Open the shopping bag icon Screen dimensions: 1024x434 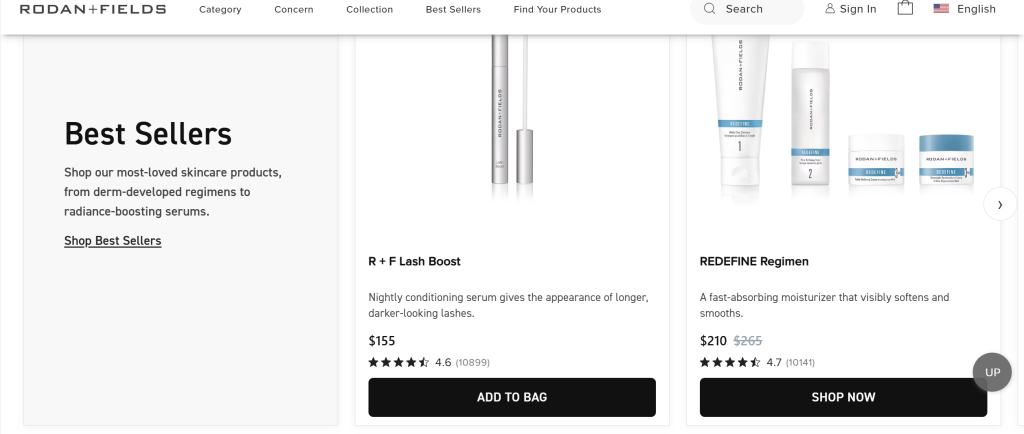pyautogui.click(x=905, y=8)
